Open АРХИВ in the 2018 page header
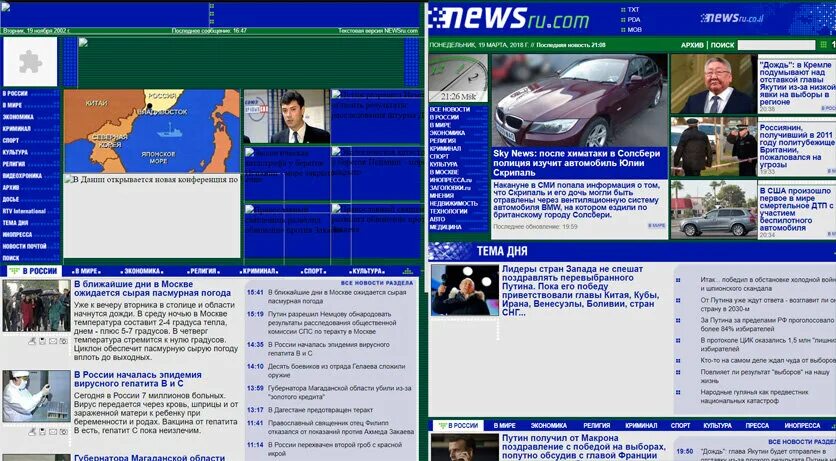The height and width of the screenshot is (461, 836). [x=692, y=45]
